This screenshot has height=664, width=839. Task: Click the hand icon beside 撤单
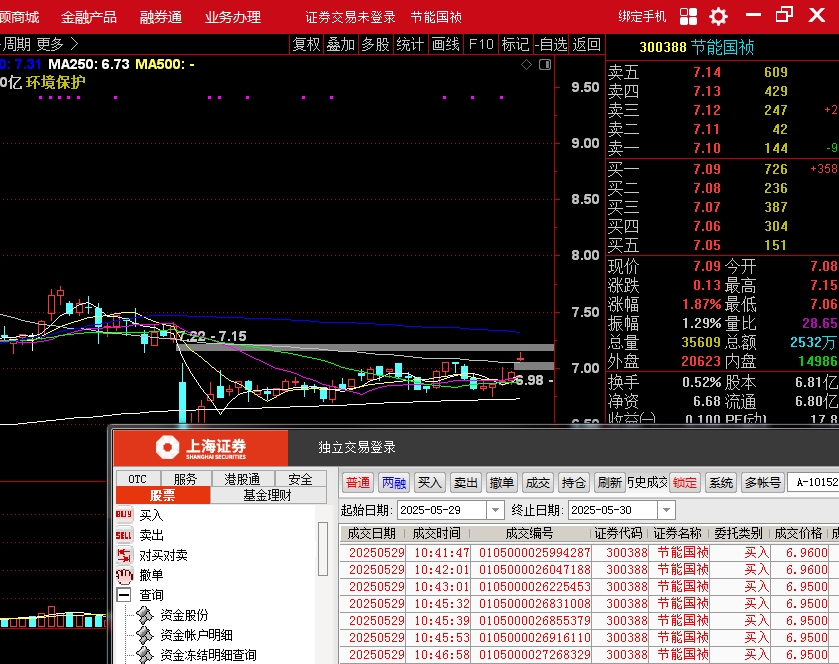[x=124, y=575]
